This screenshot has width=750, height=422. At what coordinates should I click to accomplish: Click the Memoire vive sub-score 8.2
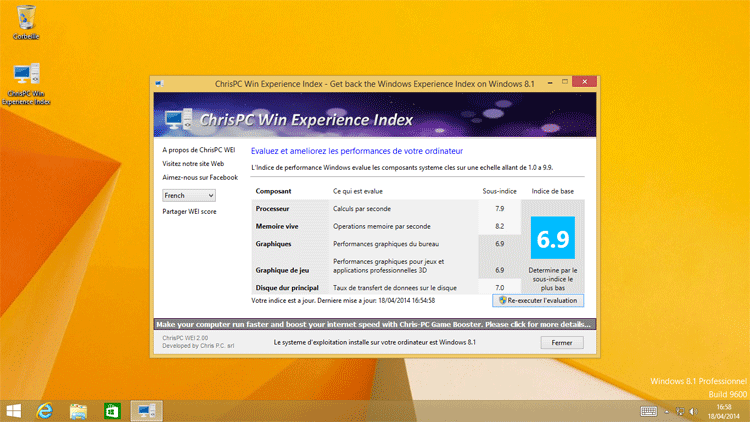tap(499, 226)
